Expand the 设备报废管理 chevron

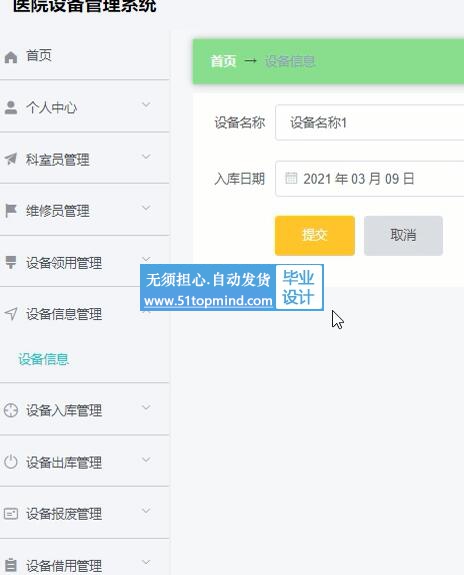tap(146, 511)
